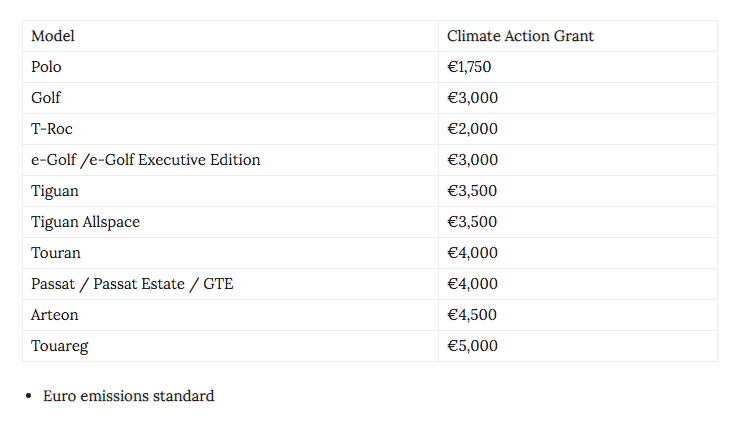
Task: Click the grant amount in the Golf row
Action: pos(472,98)
